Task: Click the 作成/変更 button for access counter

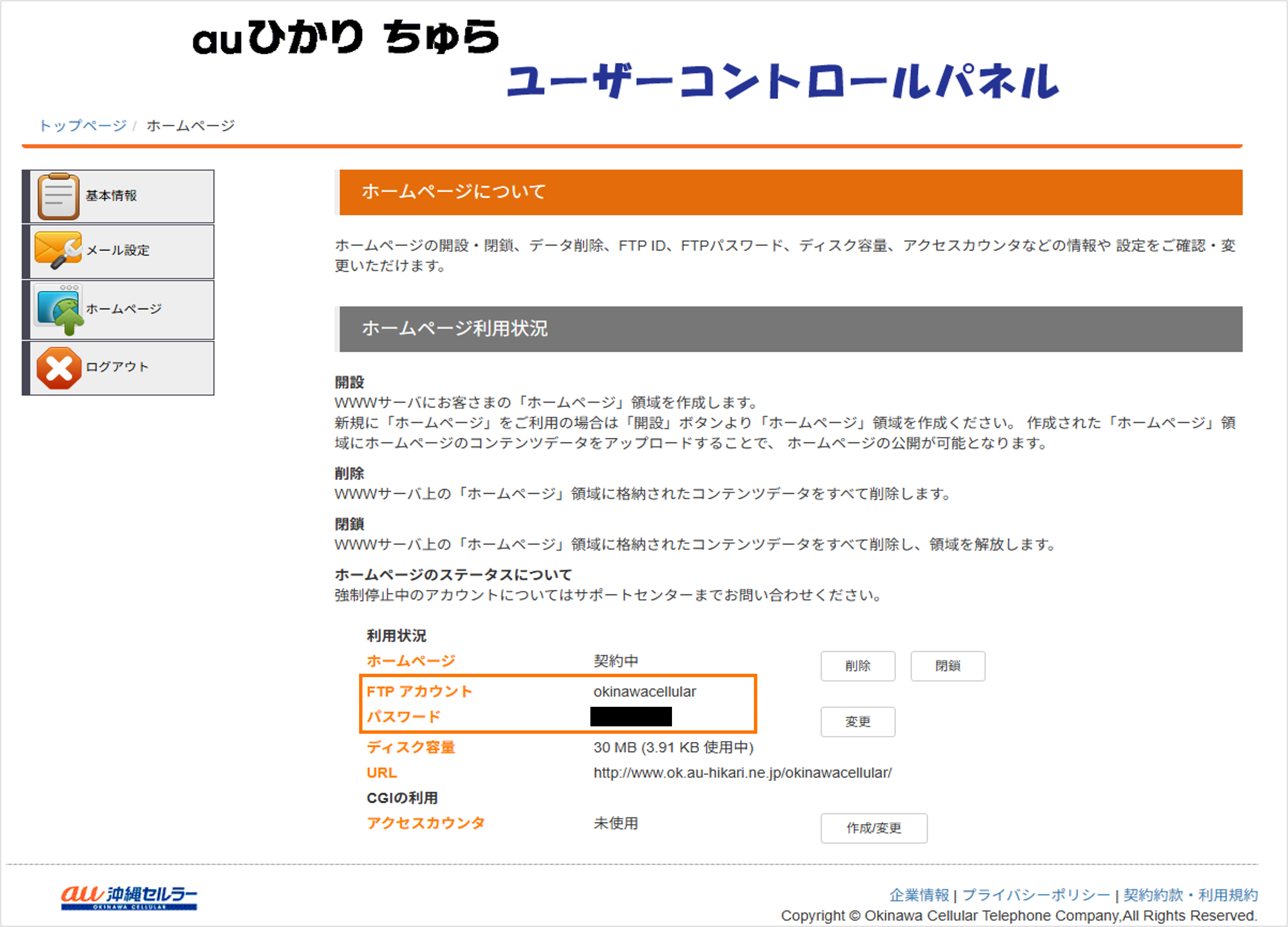Action: point(874,828)
